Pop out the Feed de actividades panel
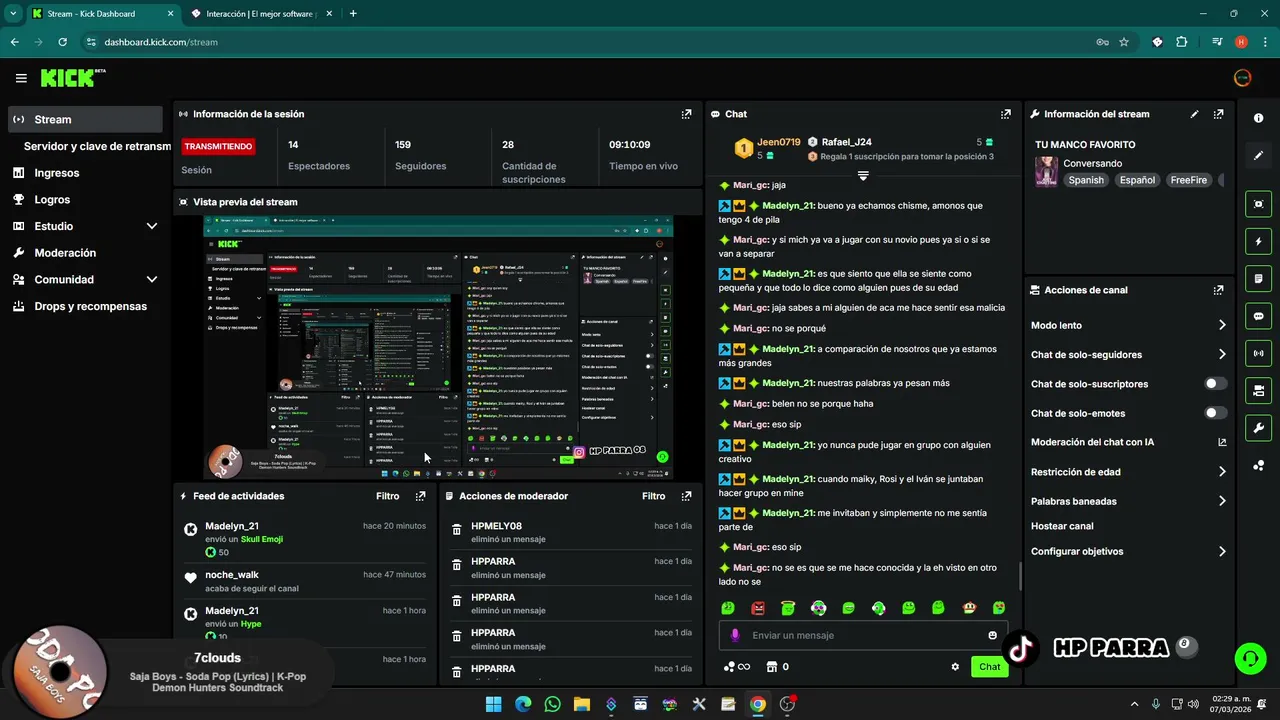Viewport: 1280px width, 720px height. [x=420, y=496]
